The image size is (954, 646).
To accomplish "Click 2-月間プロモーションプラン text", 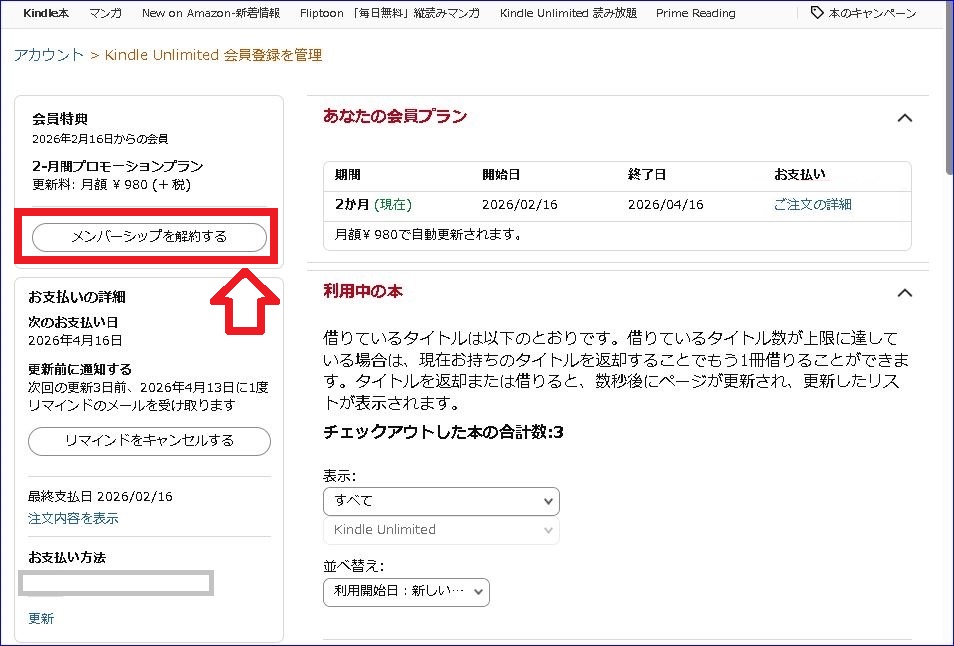I will tap(117, 165).
